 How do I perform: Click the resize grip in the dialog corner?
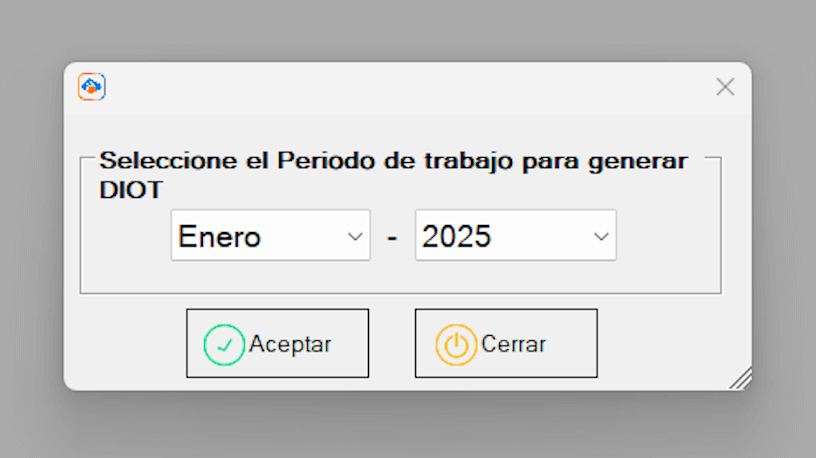click(x=741, y=378)
